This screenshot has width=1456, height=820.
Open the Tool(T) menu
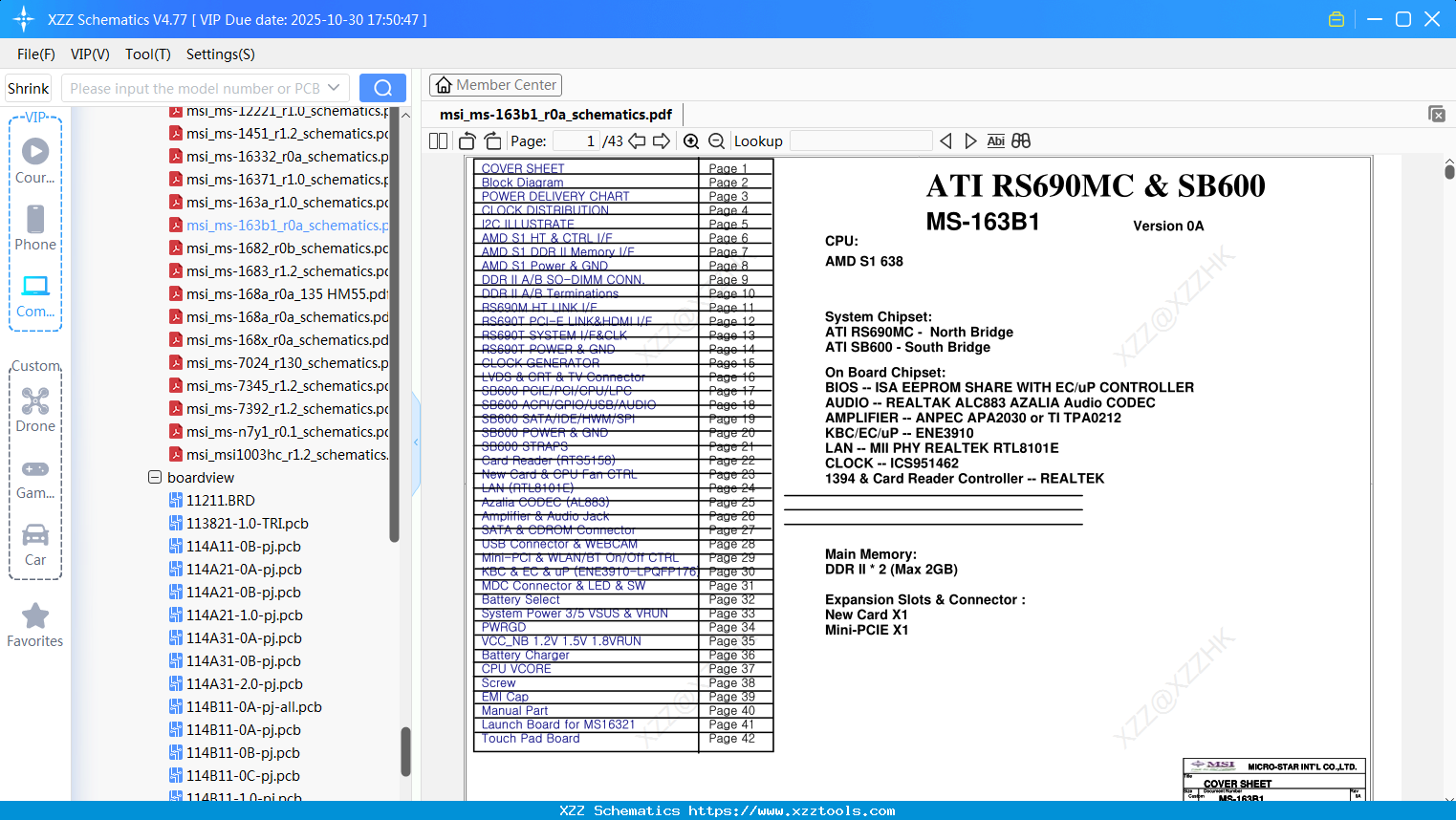tap(148, 54)
